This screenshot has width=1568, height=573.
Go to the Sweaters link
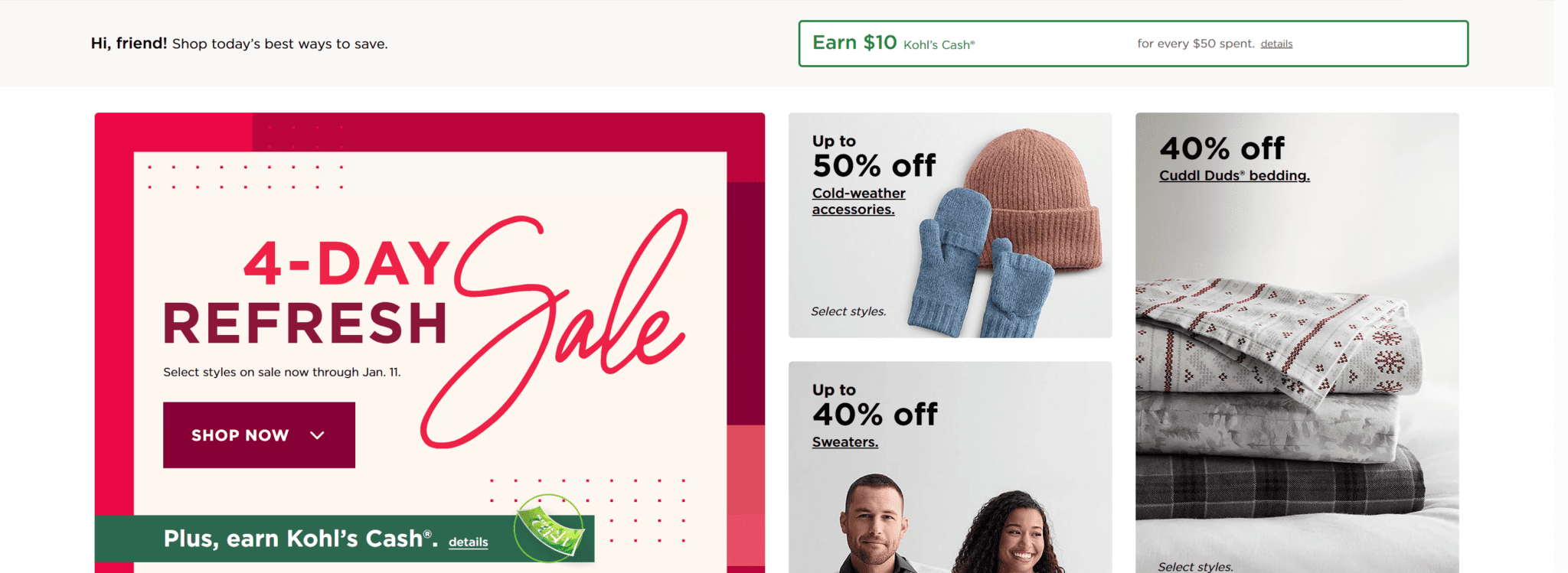pyautogui.click(x=844, y=442)
